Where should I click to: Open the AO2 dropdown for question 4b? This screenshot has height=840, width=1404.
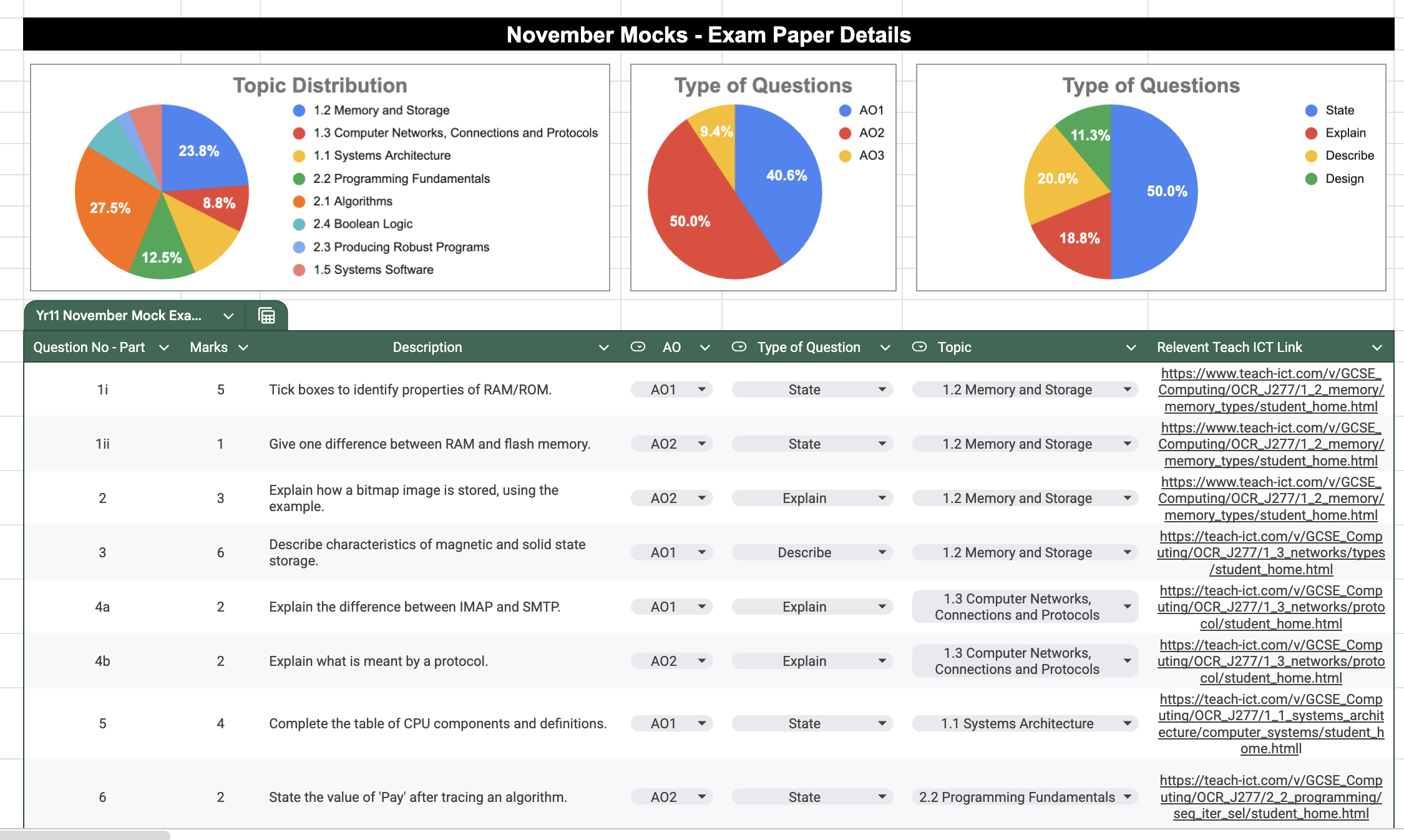coord(672,661)
